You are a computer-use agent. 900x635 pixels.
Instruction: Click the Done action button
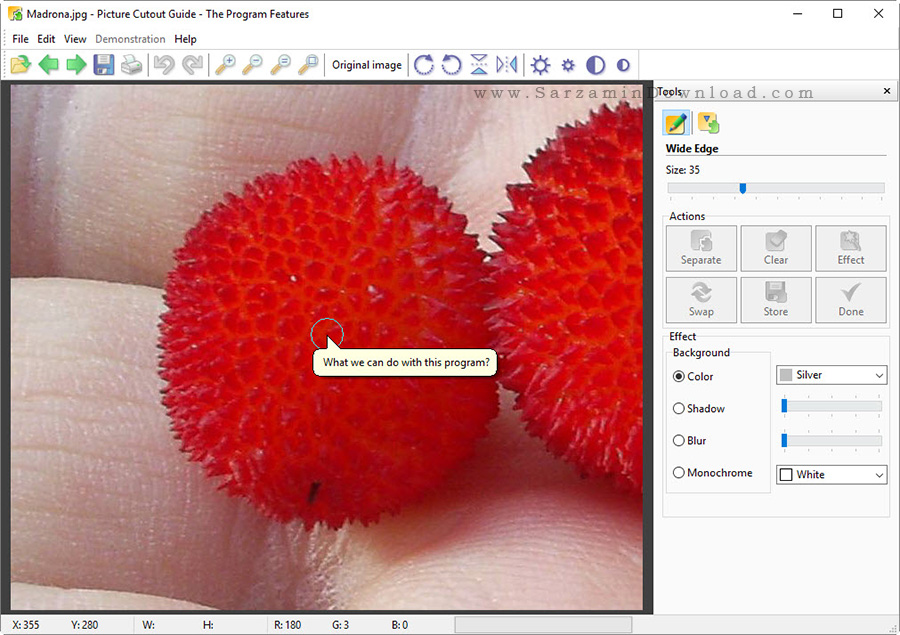click(851, 300)
